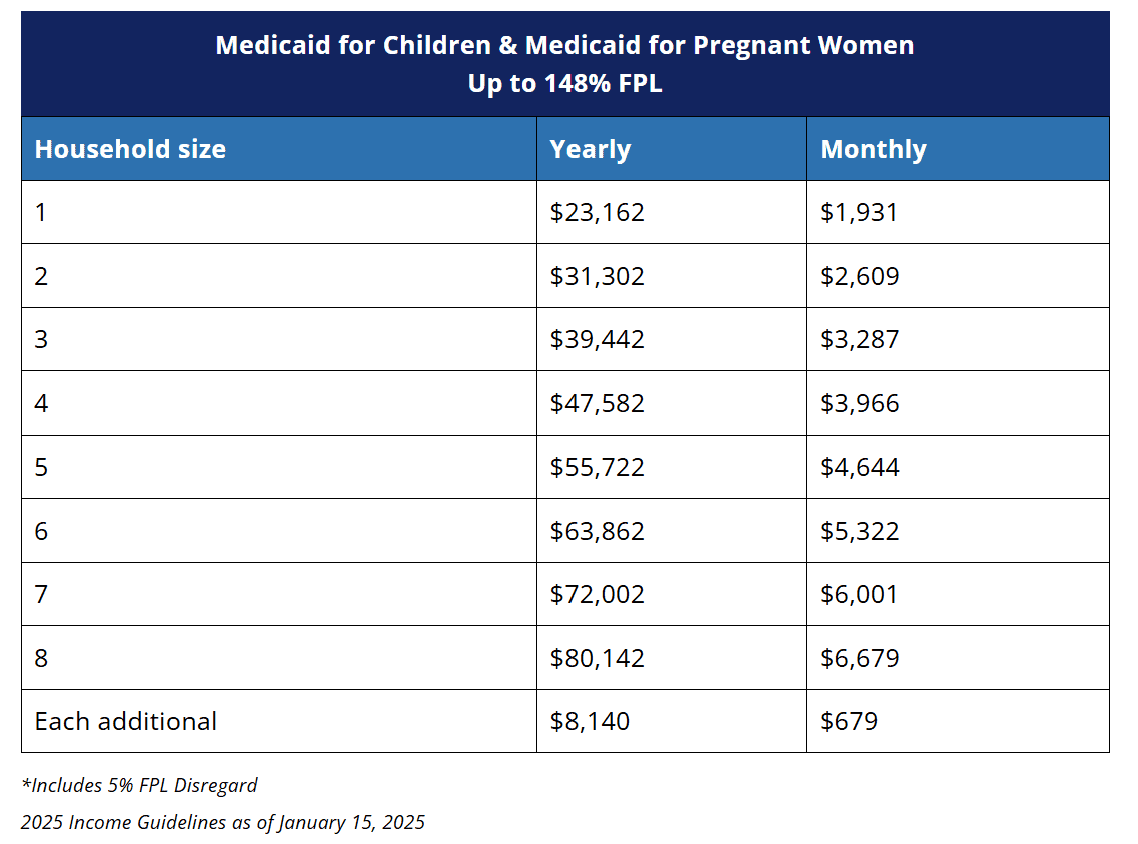Click the $4,644 monthly cell
Screen dimensions: 1138x844
coord(859,467)
